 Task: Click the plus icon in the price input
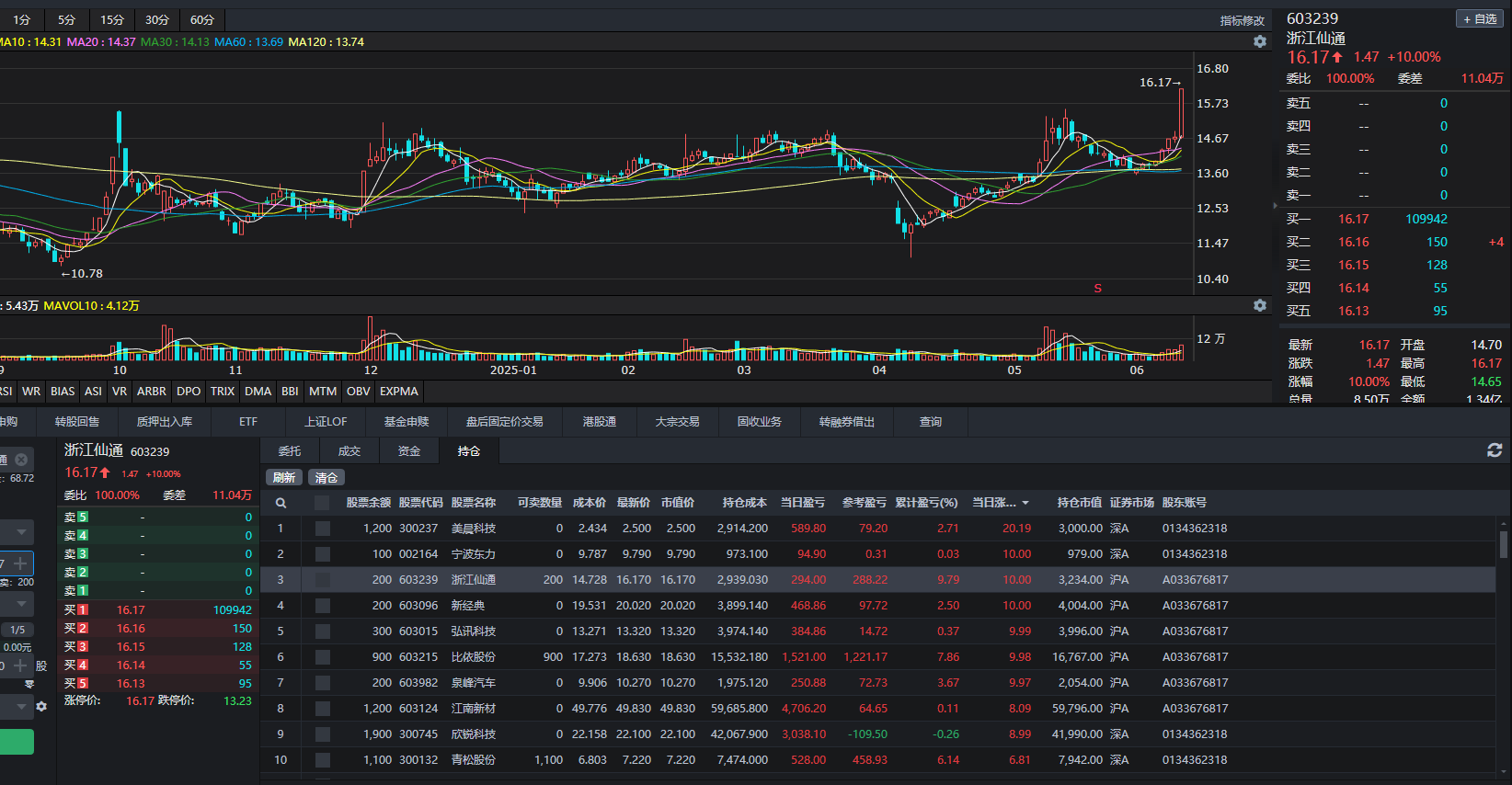pyautogui.click(x=20, y=563)
